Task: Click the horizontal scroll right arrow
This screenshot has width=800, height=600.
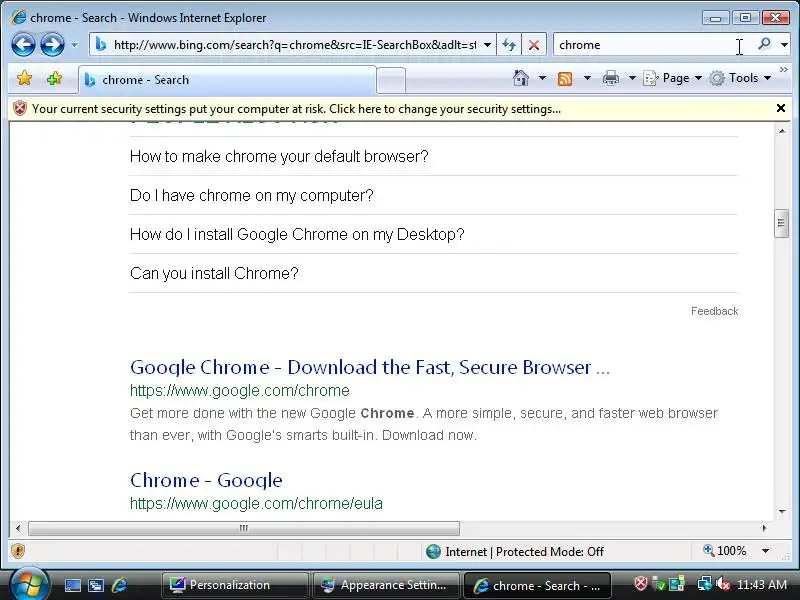Action: click(x=764, y=528)
